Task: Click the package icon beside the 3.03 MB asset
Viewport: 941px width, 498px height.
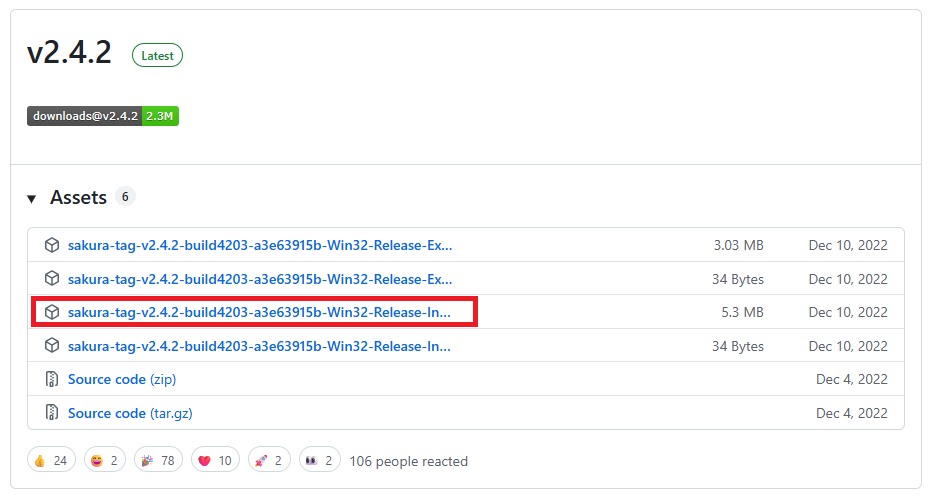Action: 52,246
